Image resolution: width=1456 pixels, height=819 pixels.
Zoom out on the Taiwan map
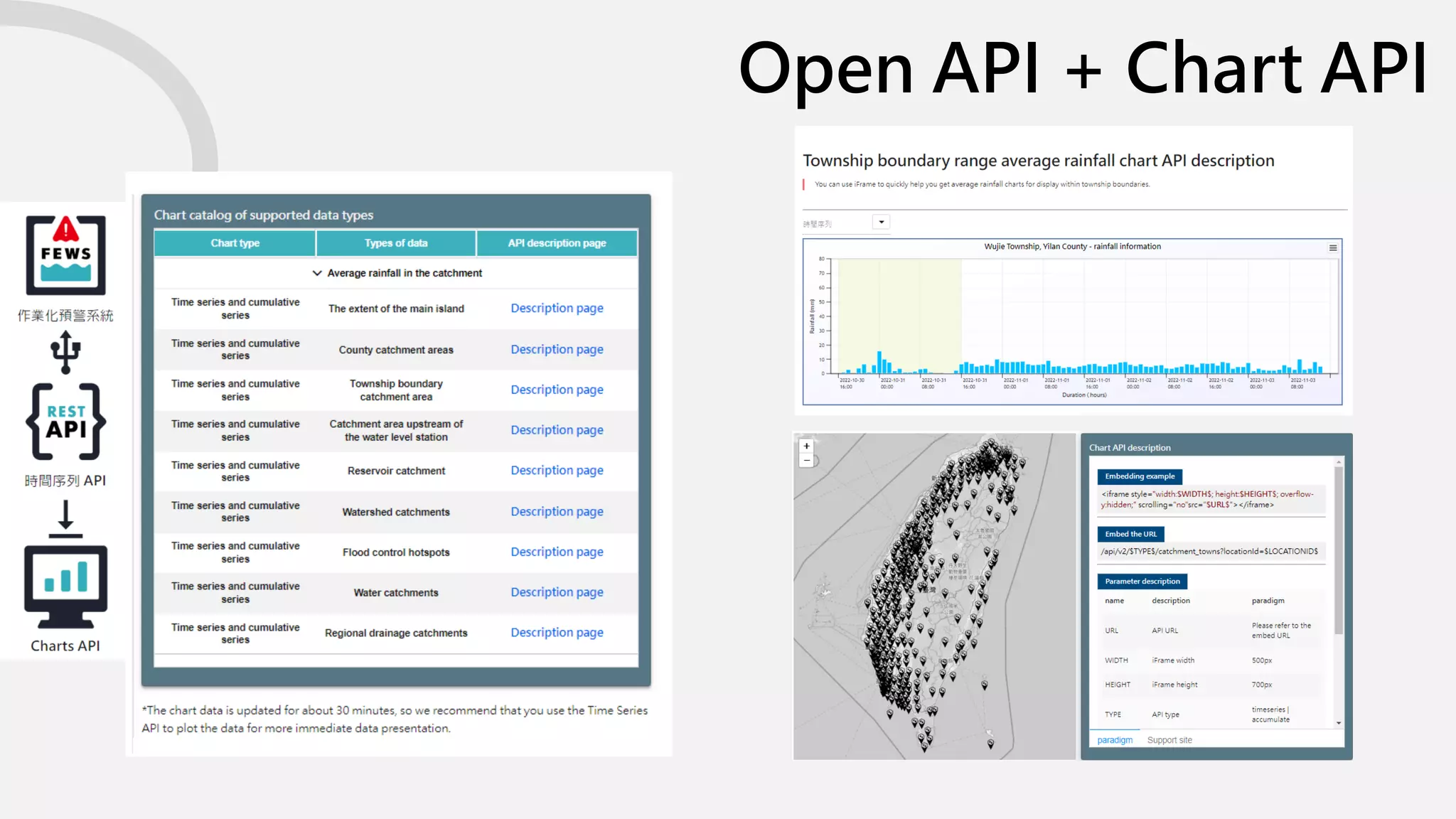pyautogui.click(x=806, y=461)
